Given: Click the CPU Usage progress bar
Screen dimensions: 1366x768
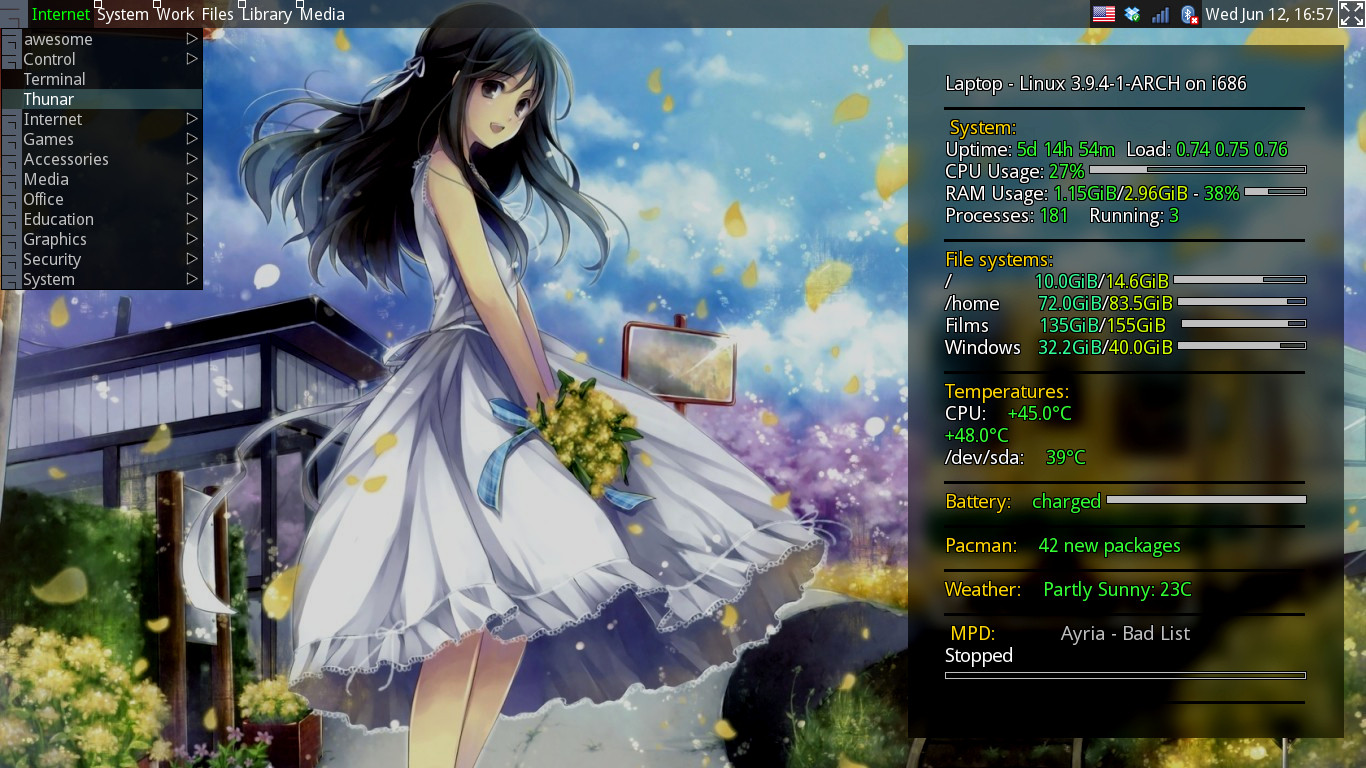Looking at the screenshot, I should (1197, 170).
